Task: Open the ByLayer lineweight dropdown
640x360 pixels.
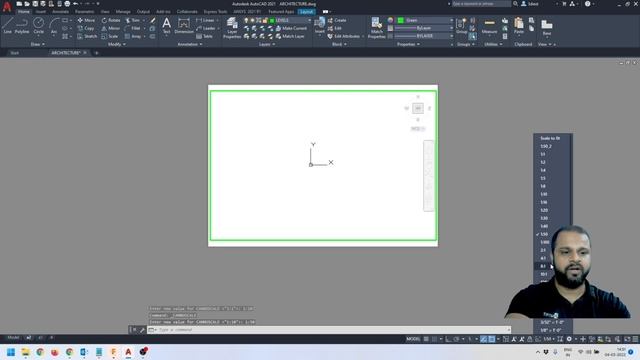Action: pos(423,28)
